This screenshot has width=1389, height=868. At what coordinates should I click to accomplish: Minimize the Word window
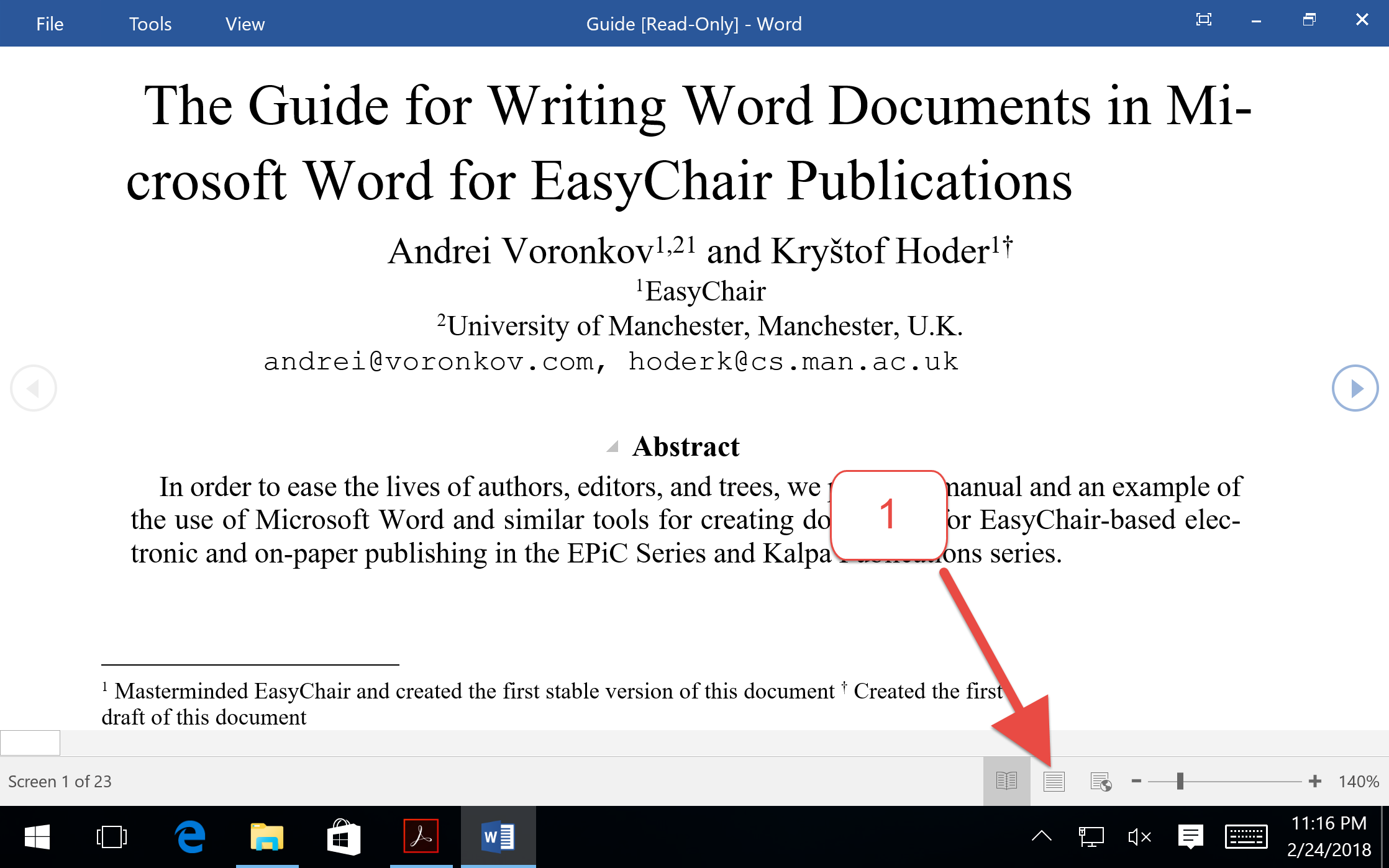pos(1256,20)
